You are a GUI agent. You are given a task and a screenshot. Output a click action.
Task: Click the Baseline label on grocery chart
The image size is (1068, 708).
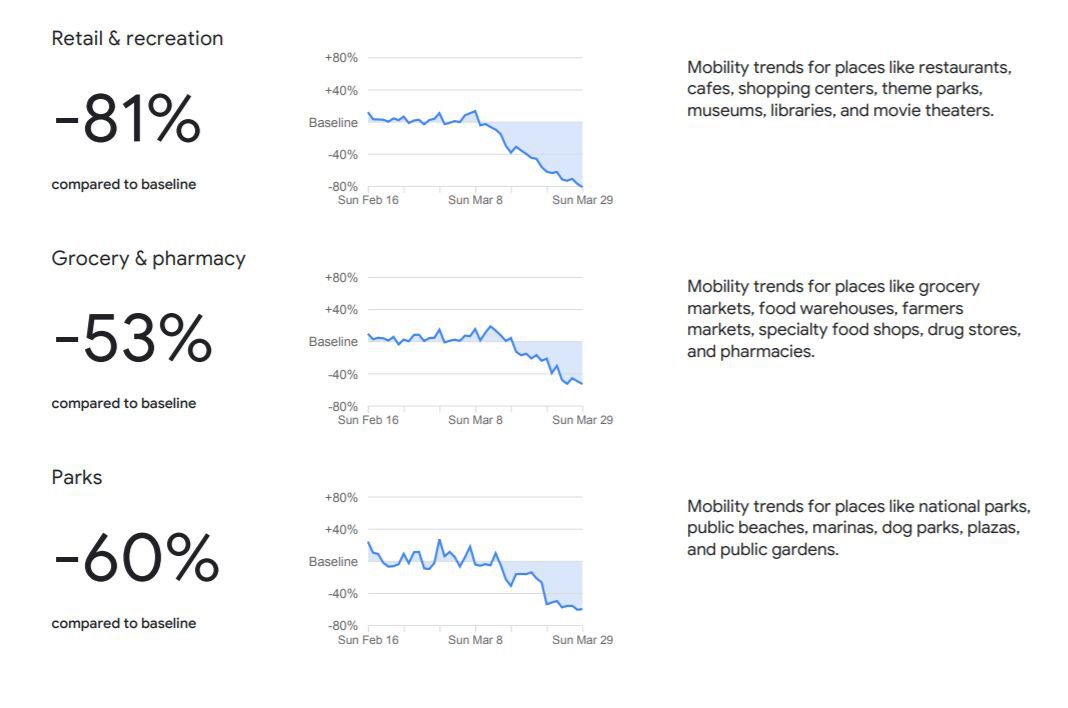333,342
